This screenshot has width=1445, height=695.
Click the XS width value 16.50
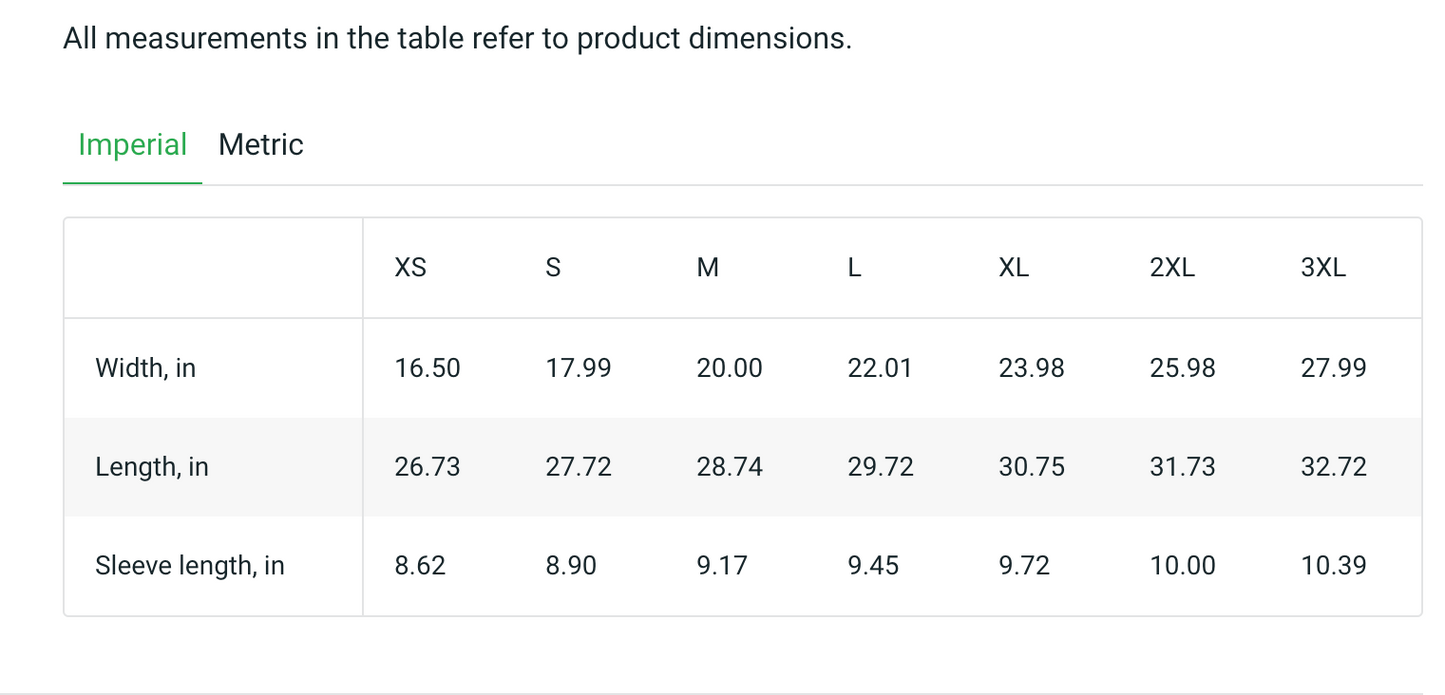pos(427,368)
